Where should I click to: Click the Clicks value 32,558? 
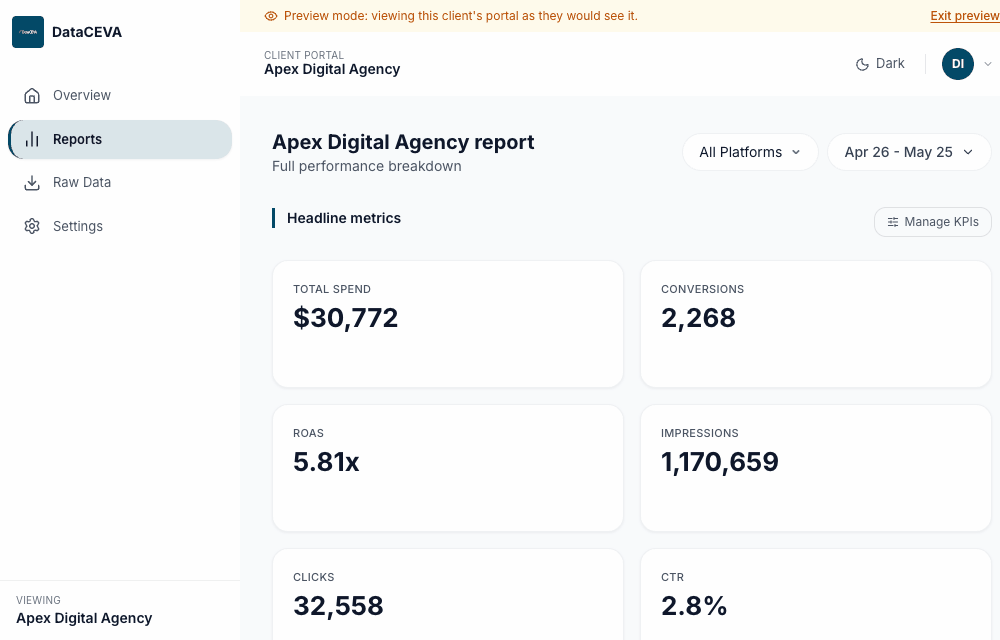pyautogui.click(x=338, y=606)
